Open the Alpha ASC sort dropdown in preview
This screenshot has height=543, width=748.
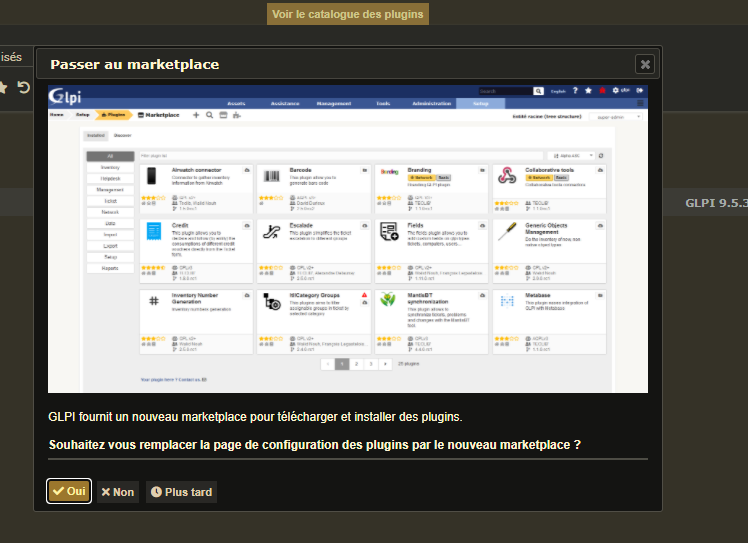click(572, 156)
